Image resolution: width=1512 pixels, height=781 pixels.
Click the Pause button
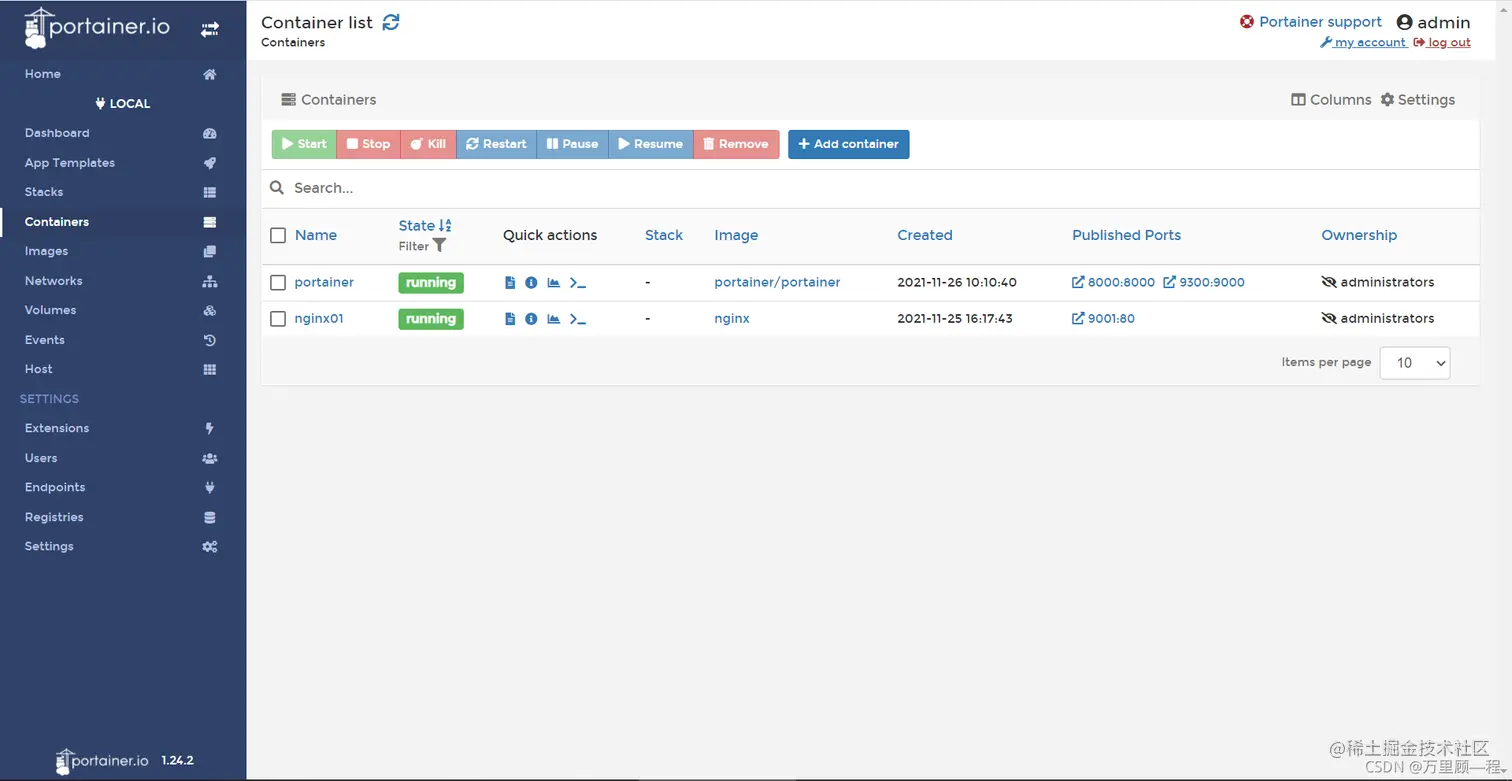point(573,144)
